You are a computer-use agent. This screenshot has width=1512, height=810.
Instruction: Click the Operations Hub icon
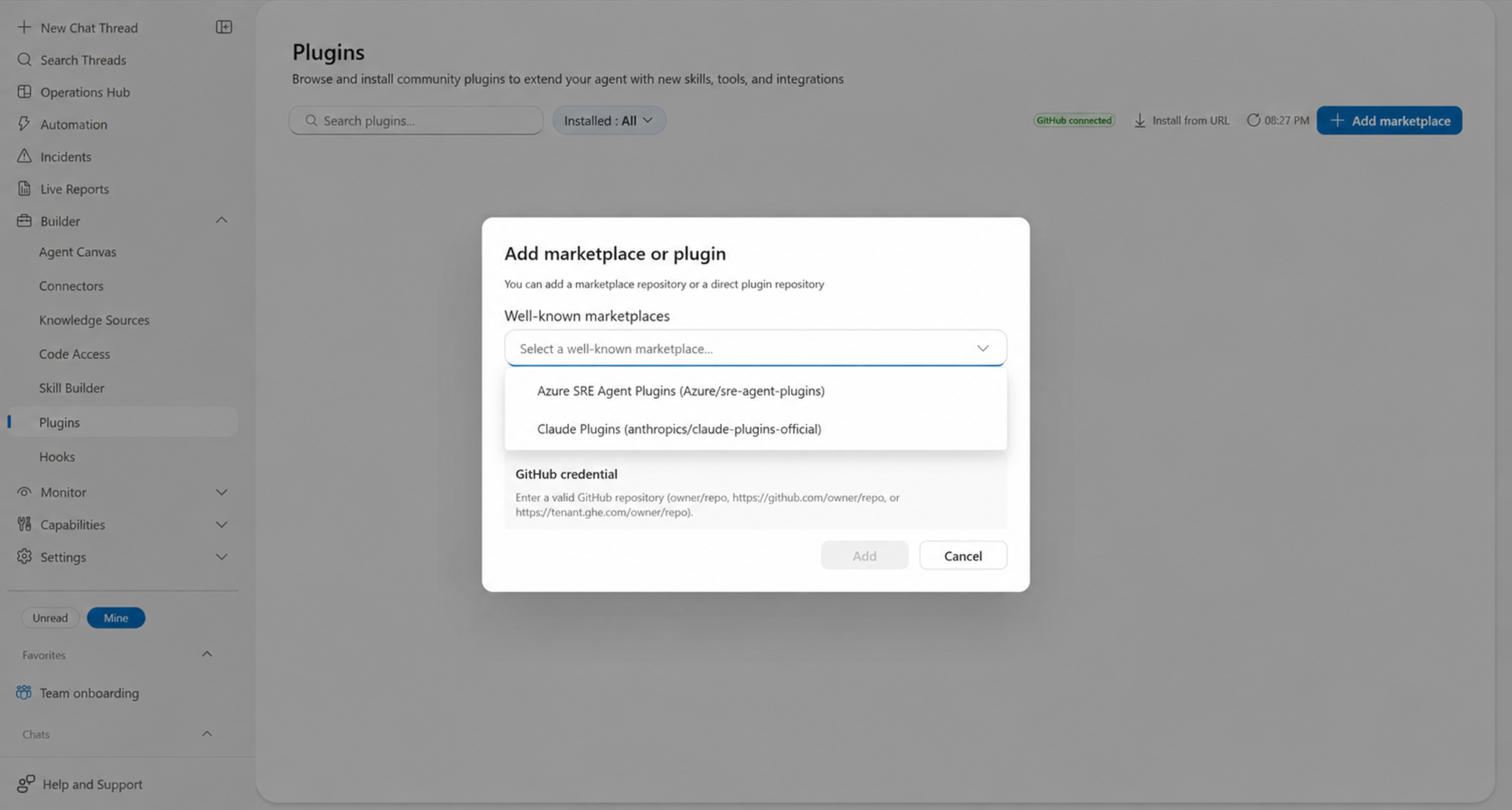(24, 92)
